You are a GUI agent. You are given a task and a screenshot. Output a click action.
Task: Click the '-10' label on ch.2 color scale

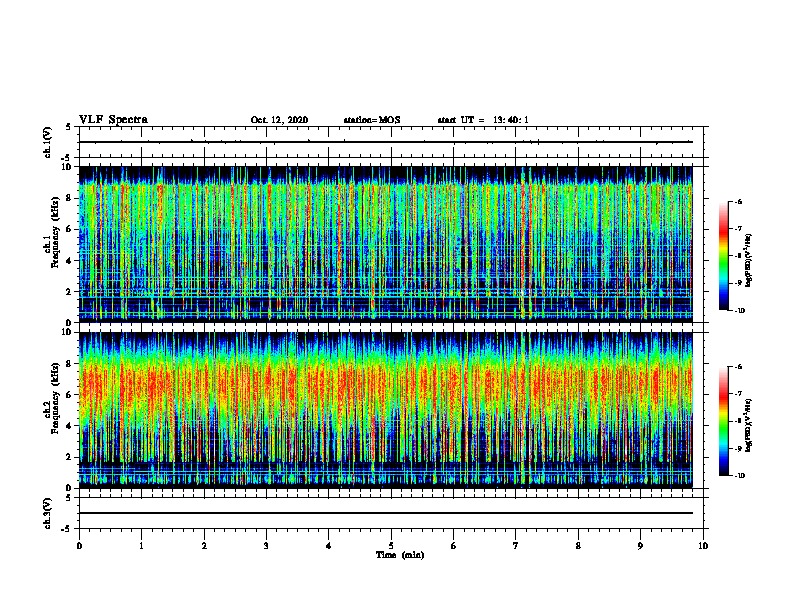click(x=739, y=476)
